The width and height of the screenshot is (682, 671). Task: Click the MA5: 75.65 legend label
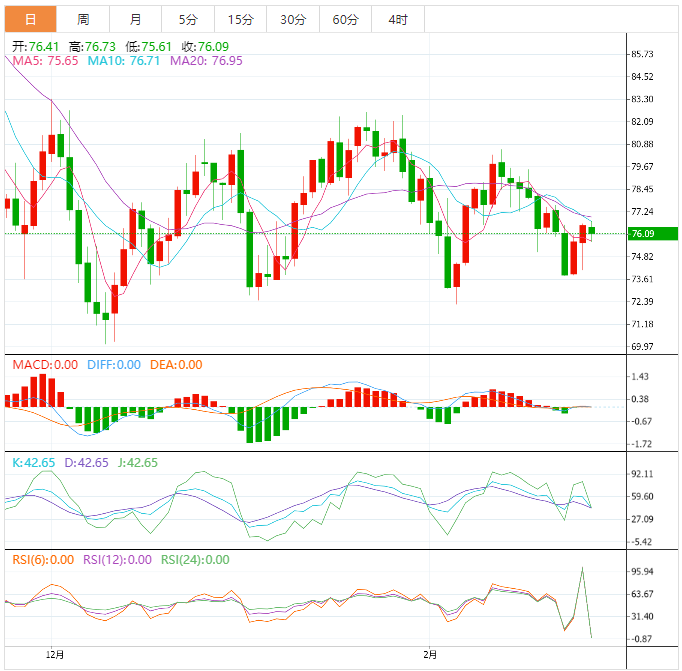click(46, 61)
